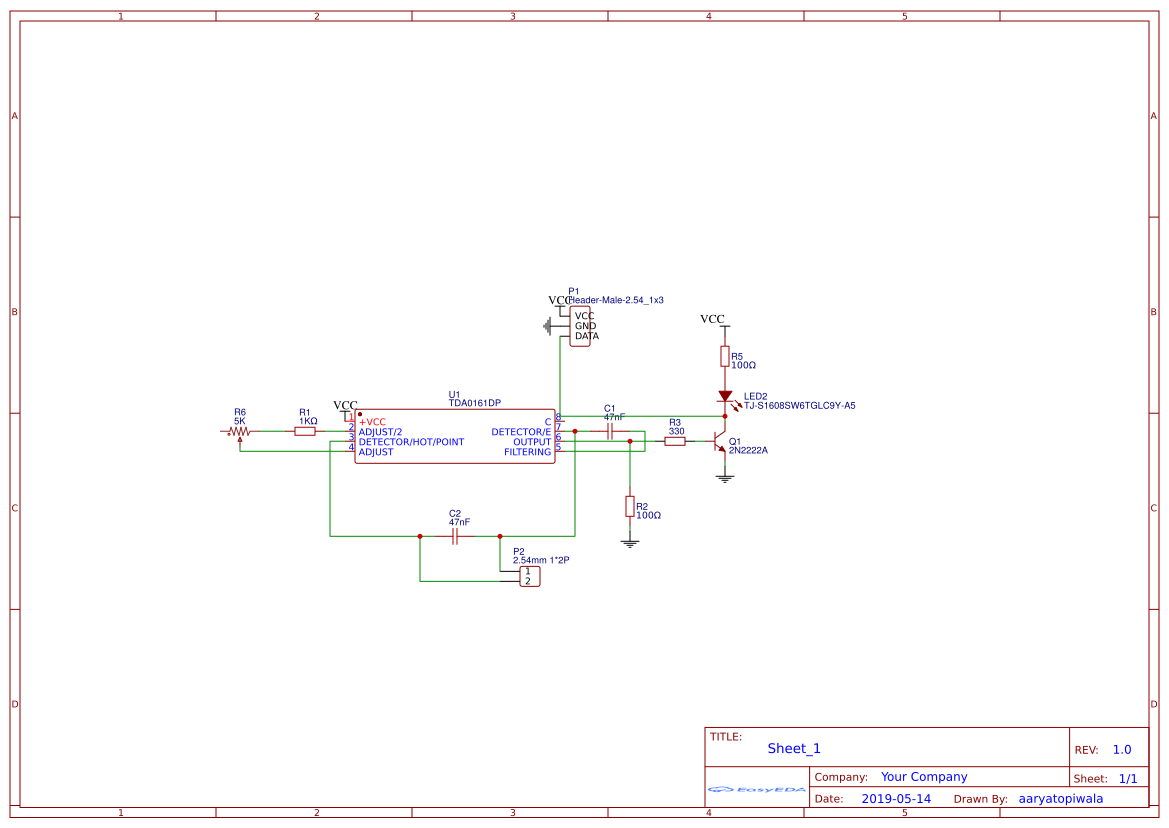This screenshot has width=1169, height=828.
Task: Click the P1 Header-Male connector symbol
Action: (578, 325)
